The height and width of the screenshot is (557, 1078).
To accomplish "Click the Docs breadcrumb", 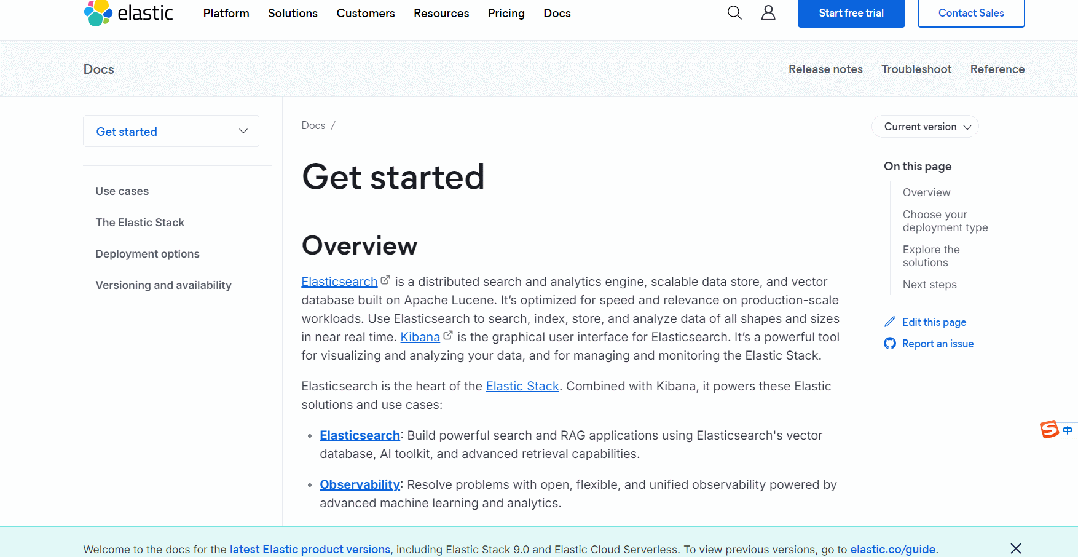I will click(313, 125).
